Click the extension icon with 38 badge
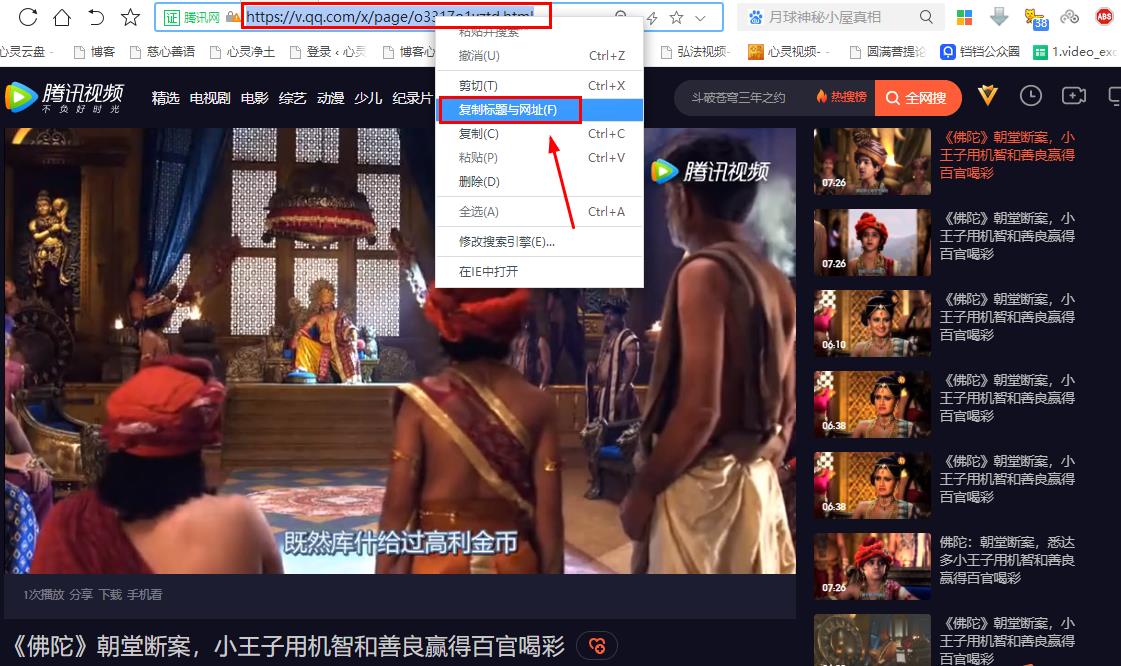This screenshot has height=666, width=1121. (x=1035, y=18)
